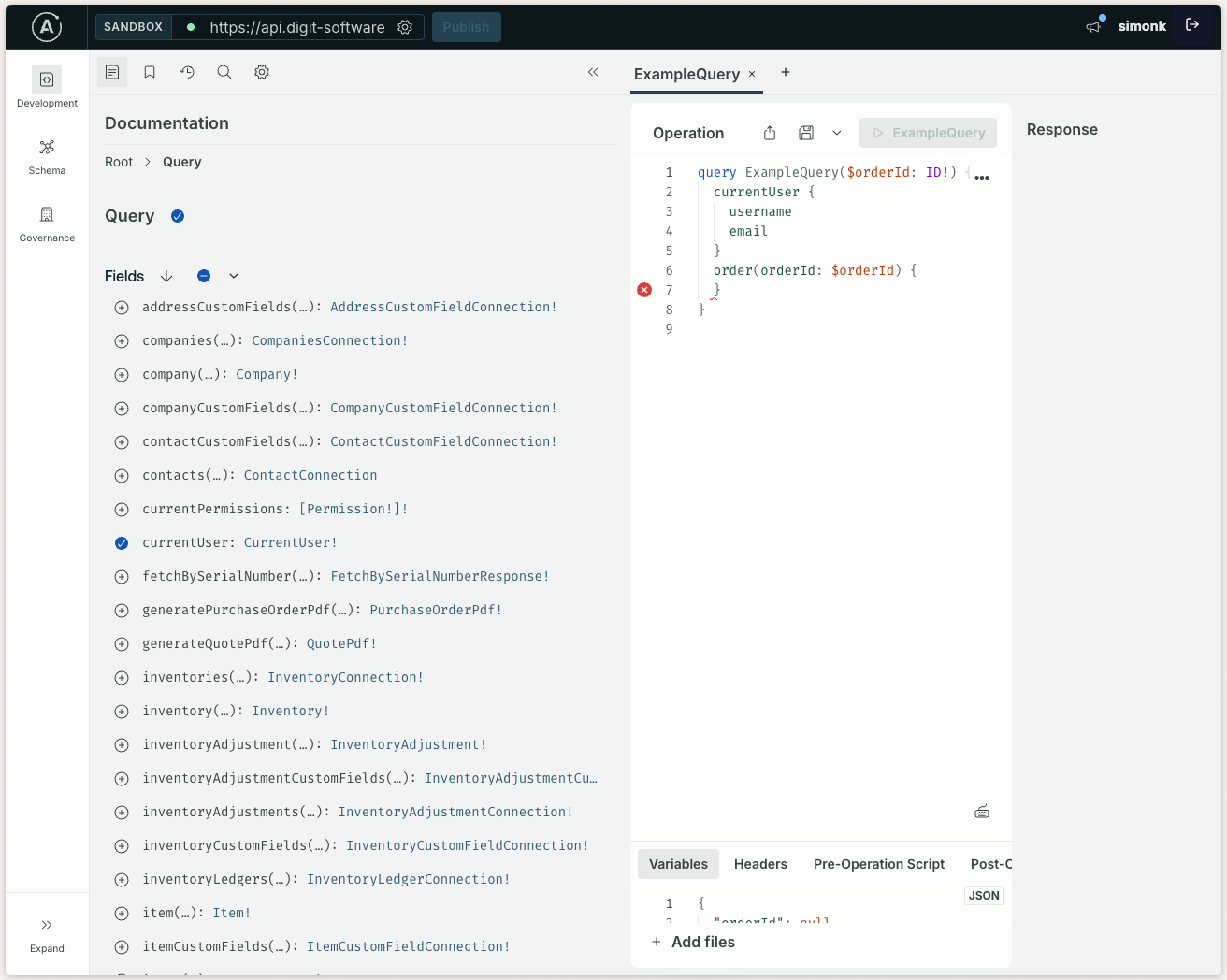The height and width of the screenshot is (980, 1227).
Task: Open the three-dot menu in the editor
Action: click(982, 177)
